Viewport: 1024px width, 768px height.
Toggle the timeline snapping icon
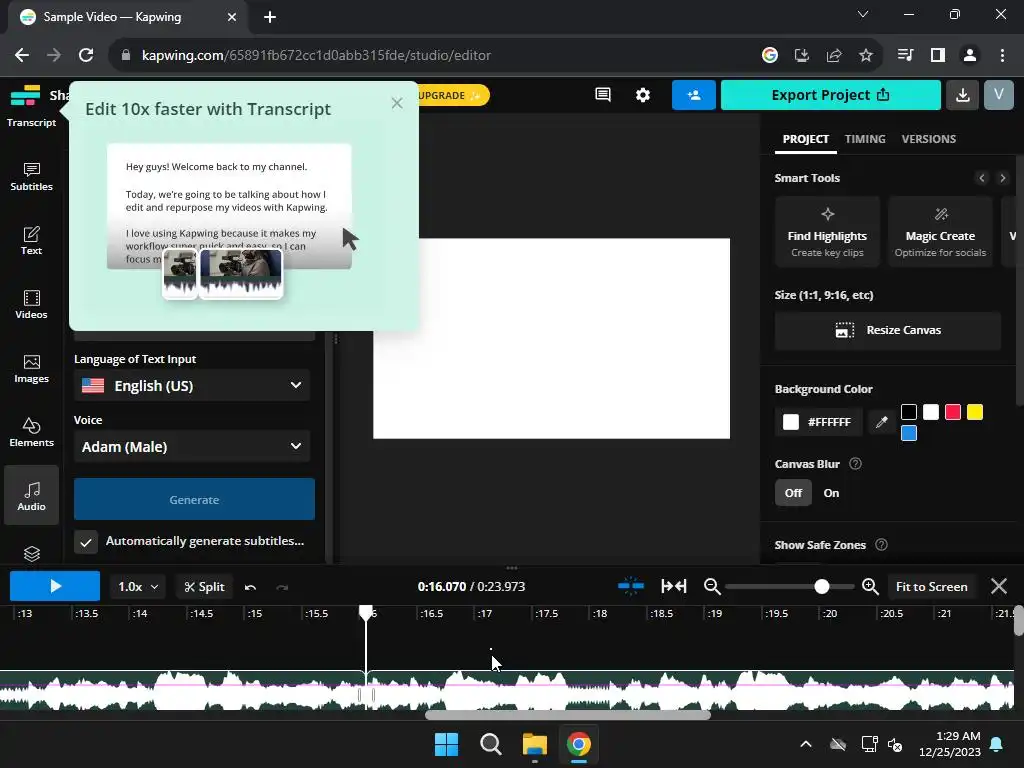pos(631,586)
